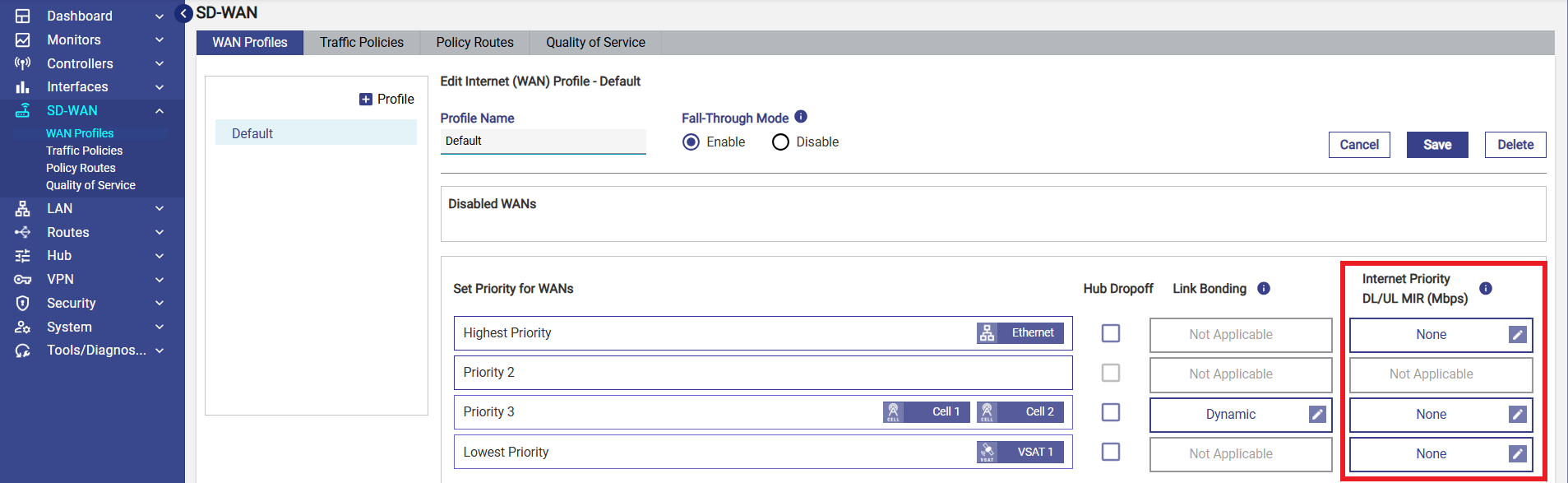Click the Internet Priority info icon
Screen dimensions: 1568x483
[x=1485, y=289]
